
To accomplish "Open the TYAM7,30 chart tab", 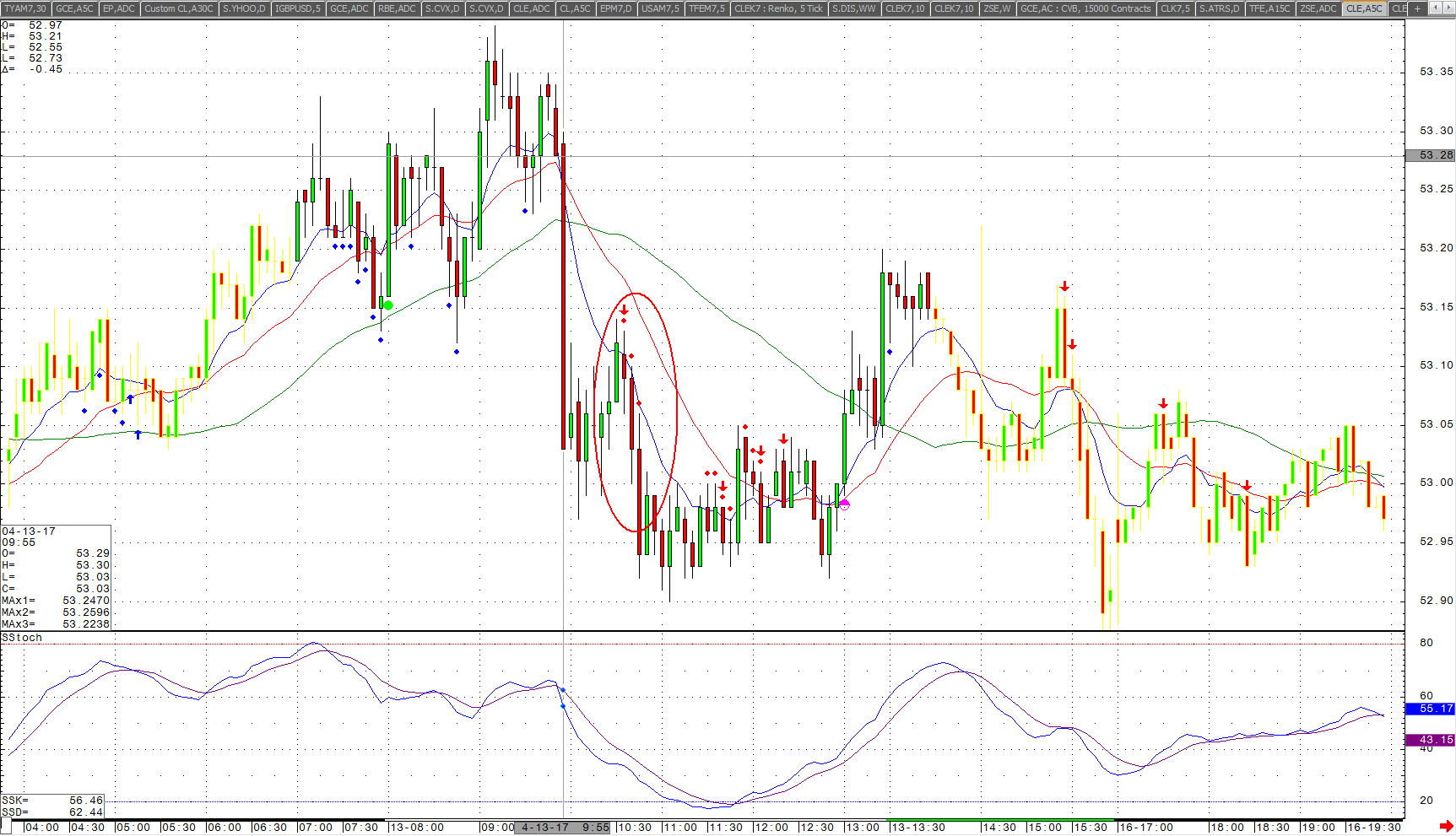I will point(25,8).
